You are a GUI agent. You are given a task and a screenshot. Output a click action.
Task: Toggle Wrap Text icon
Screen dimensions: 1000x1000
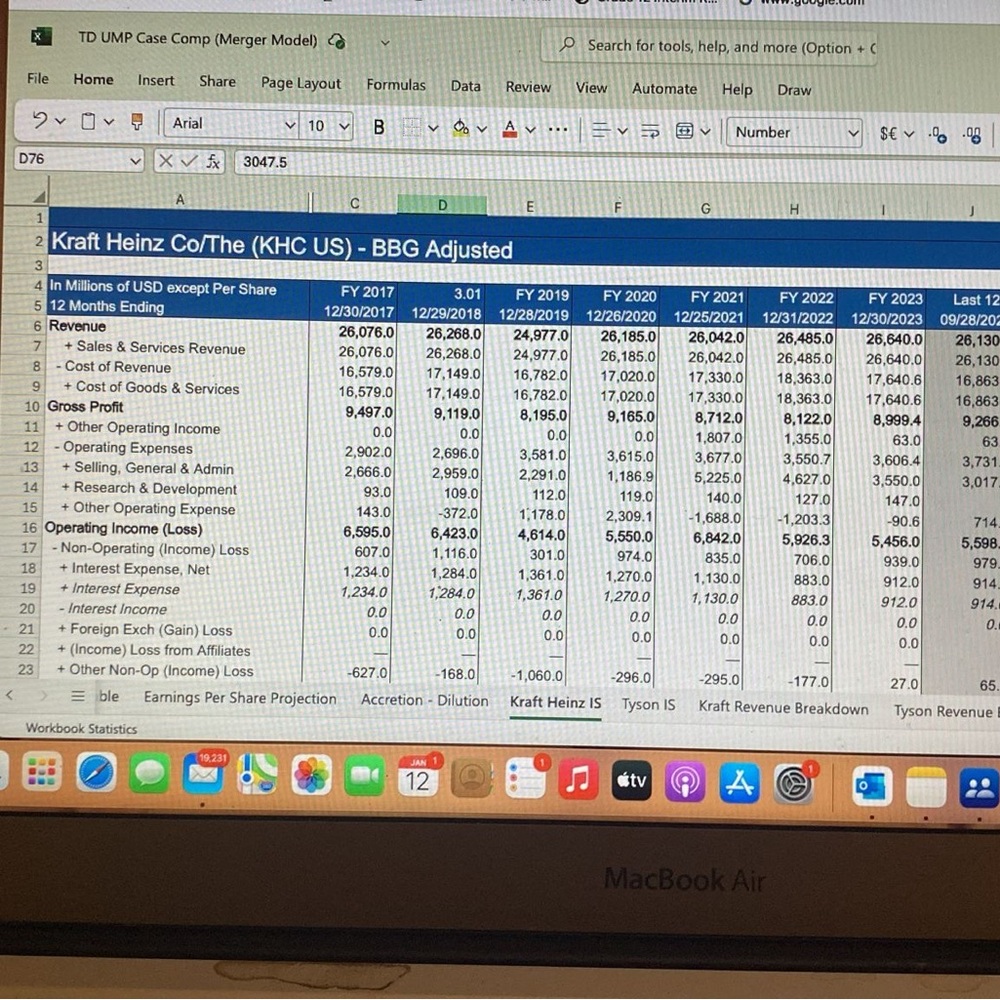[650, 131]
